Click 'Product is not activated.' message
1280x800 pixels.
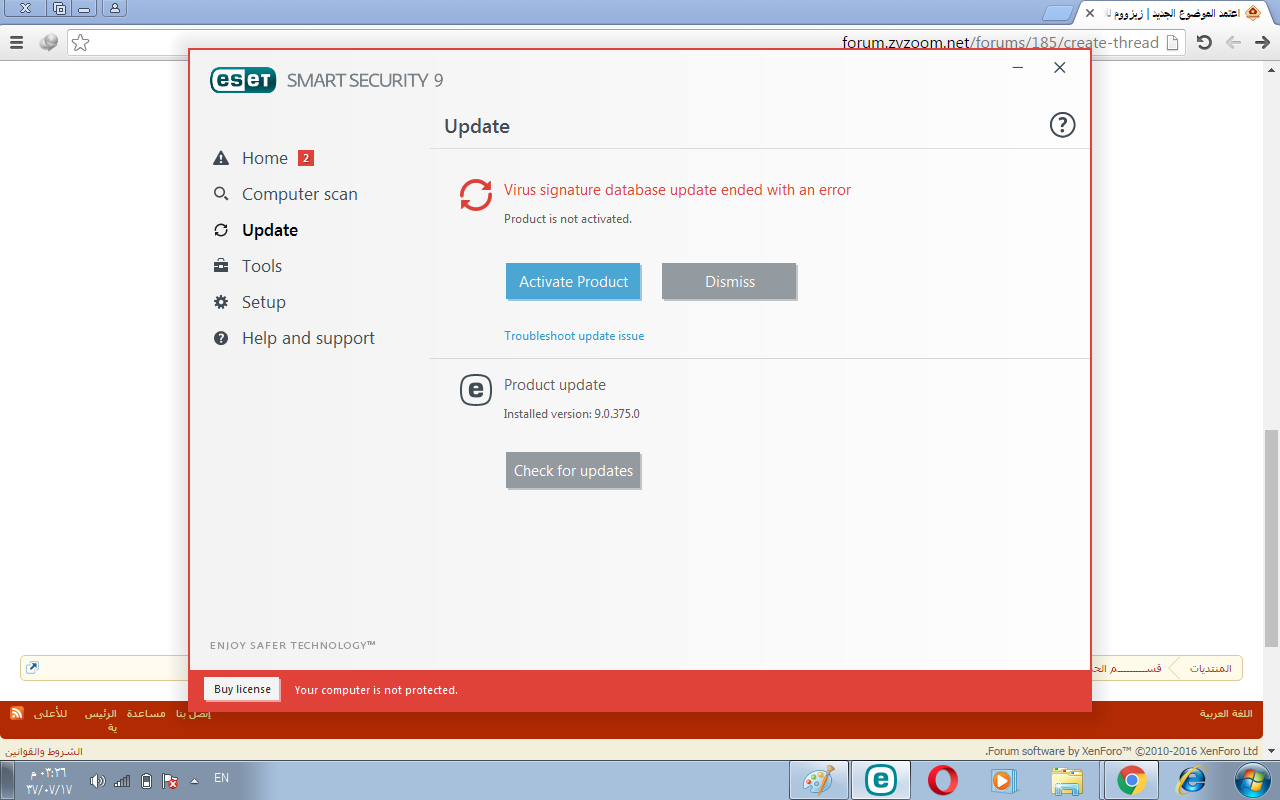[x=568, y=219]
